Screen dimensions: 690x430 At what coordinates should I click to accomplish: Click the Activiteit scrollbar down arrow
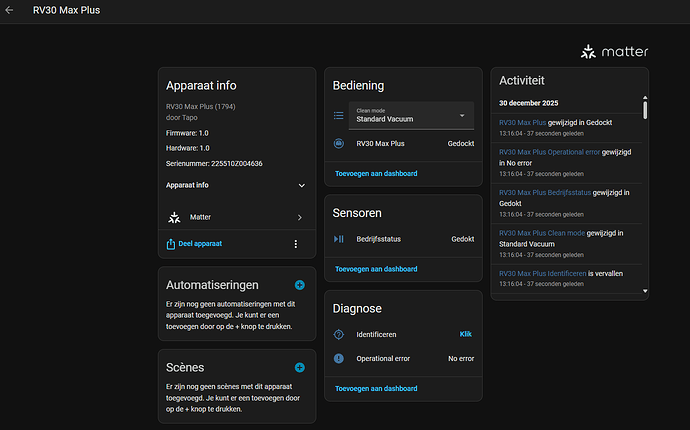[645, 291]
